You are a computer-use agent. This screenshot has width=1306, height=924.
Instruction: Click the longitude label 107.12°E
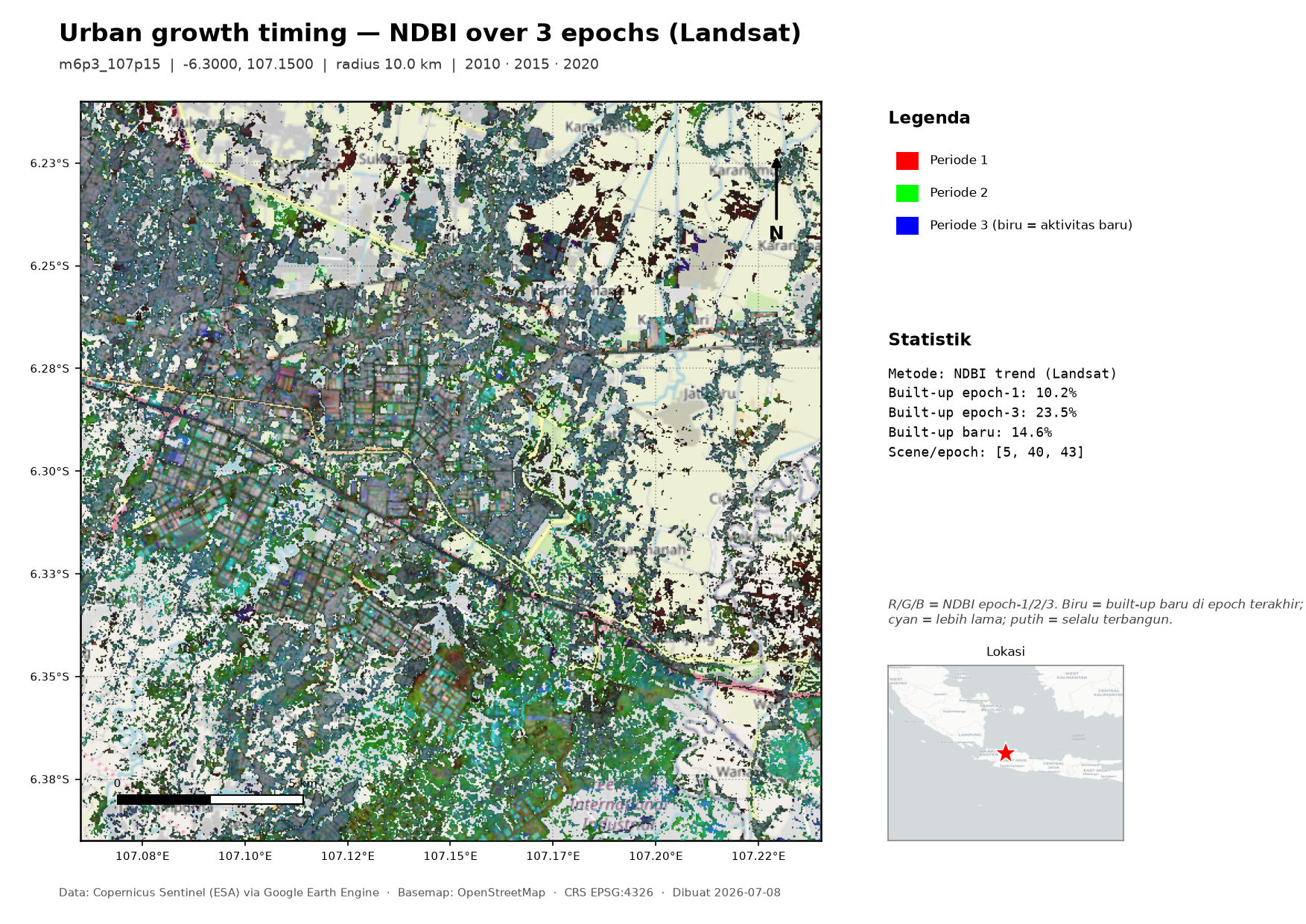348,856
